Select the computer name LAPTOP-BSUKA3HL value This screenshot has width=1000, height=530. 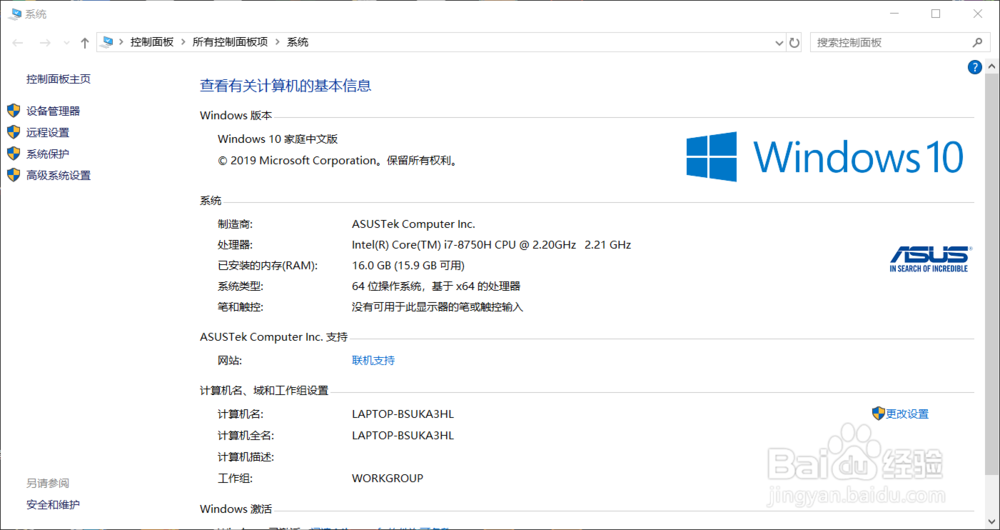pos(403,414)
